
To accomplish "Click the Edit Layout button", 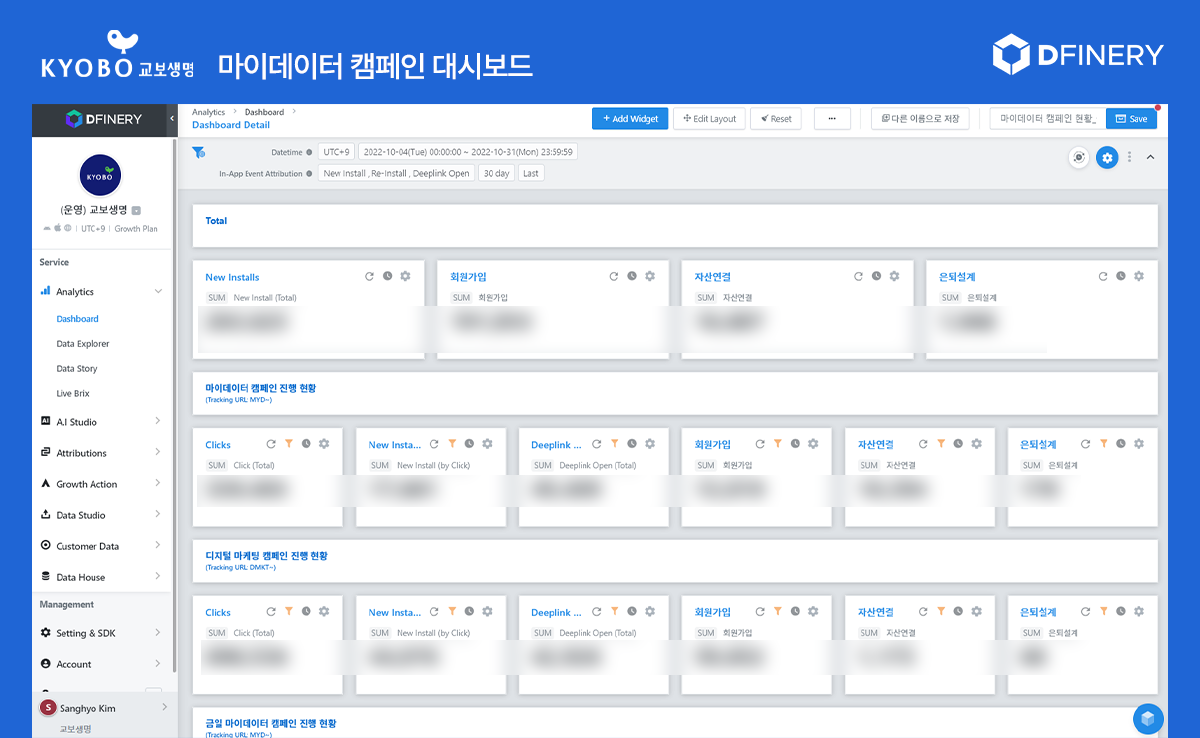I will click(x=709, y=118).
